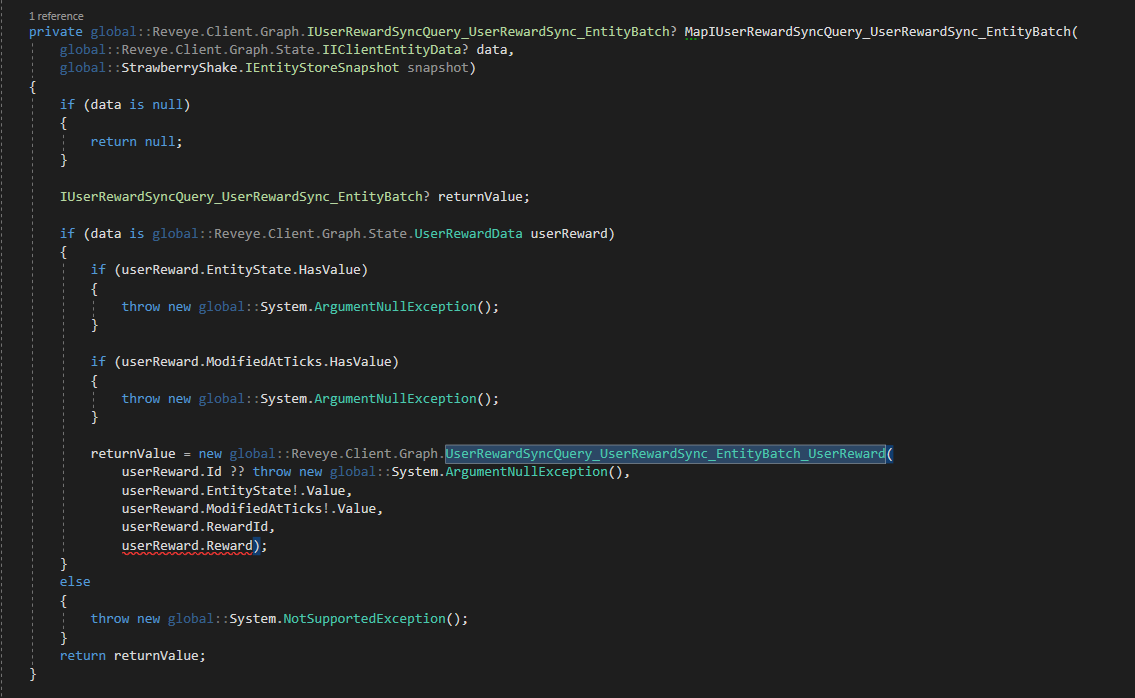1135x698 pixels.
Task: Click the 'private' keyword in the method signature
Action: [x=56, y=32]
